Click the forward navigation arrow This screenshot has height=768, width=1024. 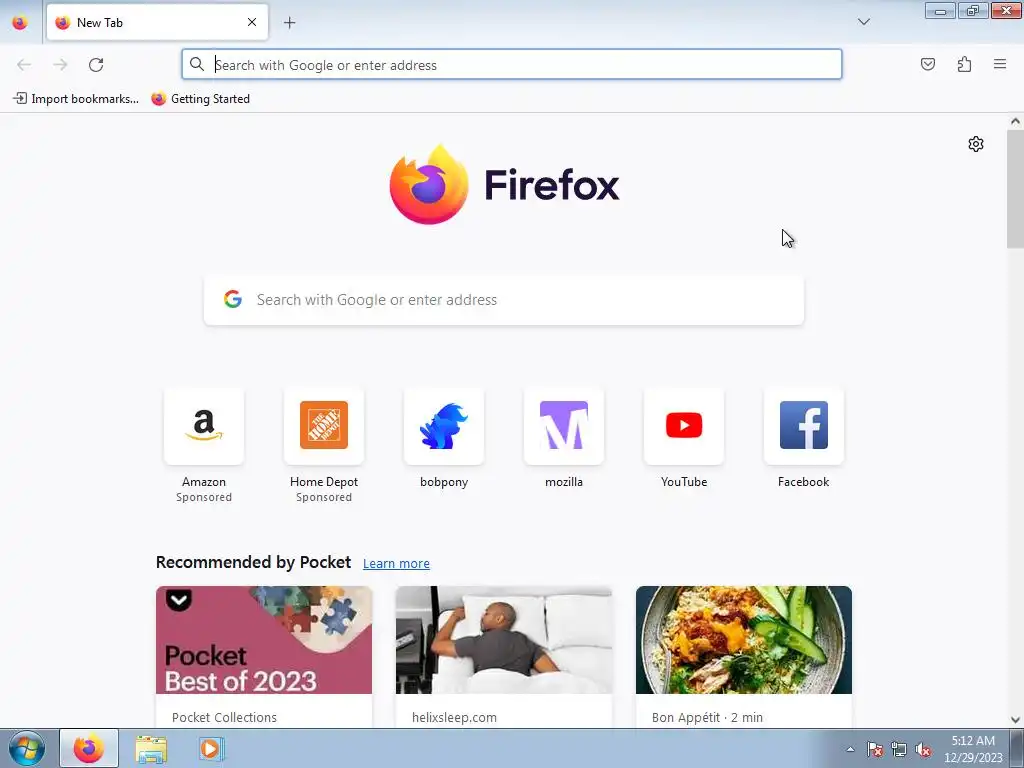(x=60, y=65)
